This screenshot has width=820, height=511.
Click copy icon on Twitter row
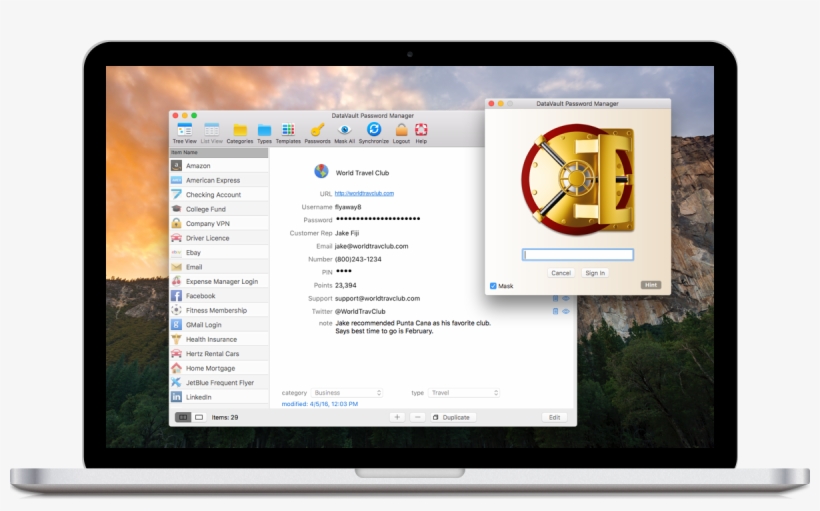point(555,311)
